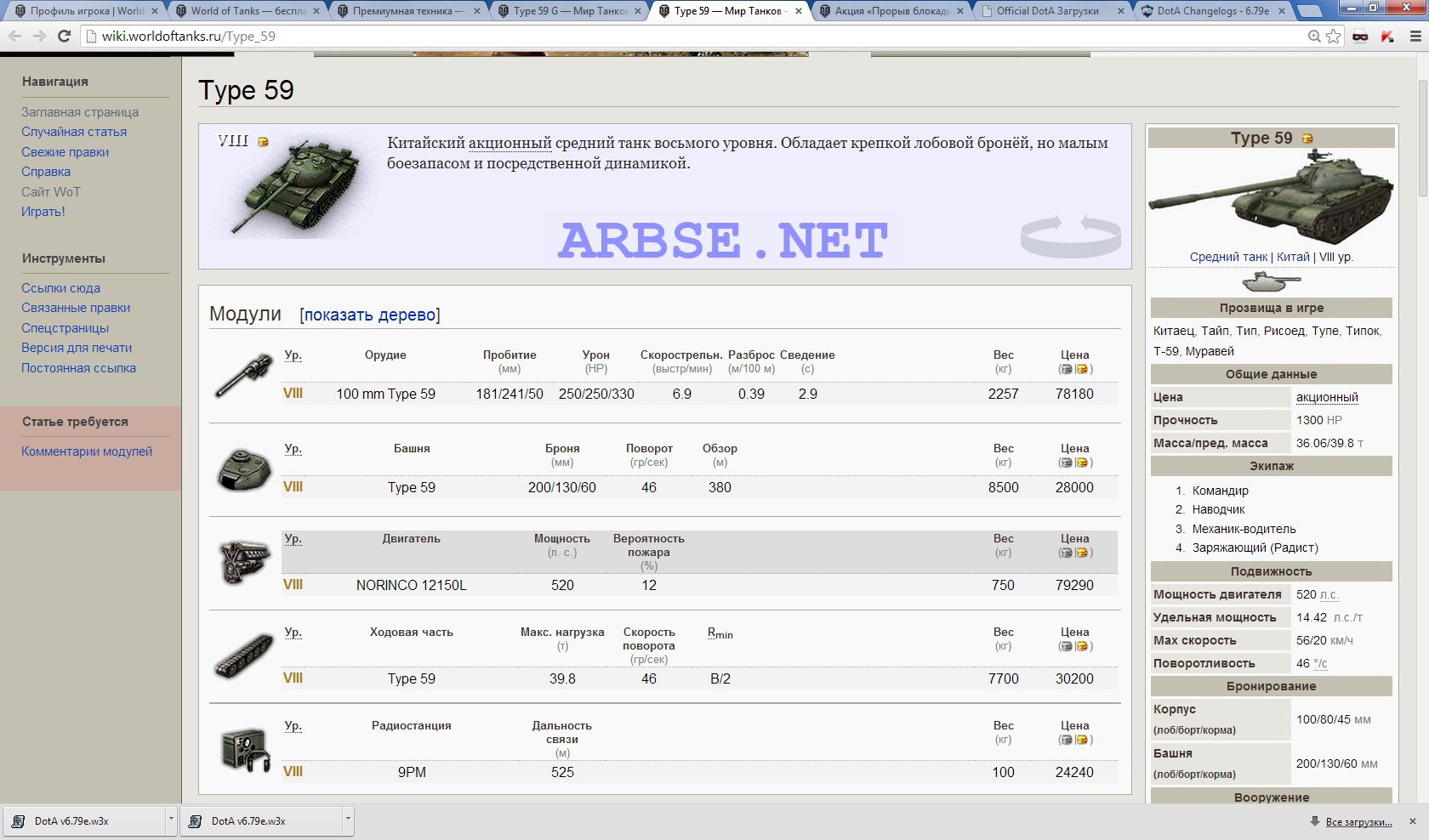This screenshot has height=840, width=1429.
Task: Open Средний танк link in infobox
Action: click(1228, 257)
